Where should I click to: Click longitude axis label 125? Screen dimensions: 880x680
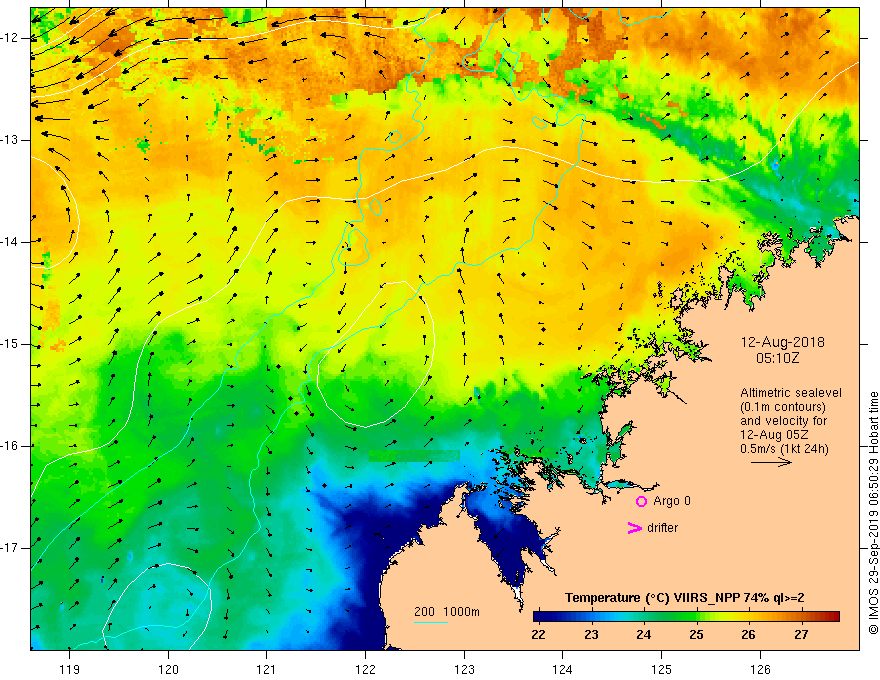662,669
